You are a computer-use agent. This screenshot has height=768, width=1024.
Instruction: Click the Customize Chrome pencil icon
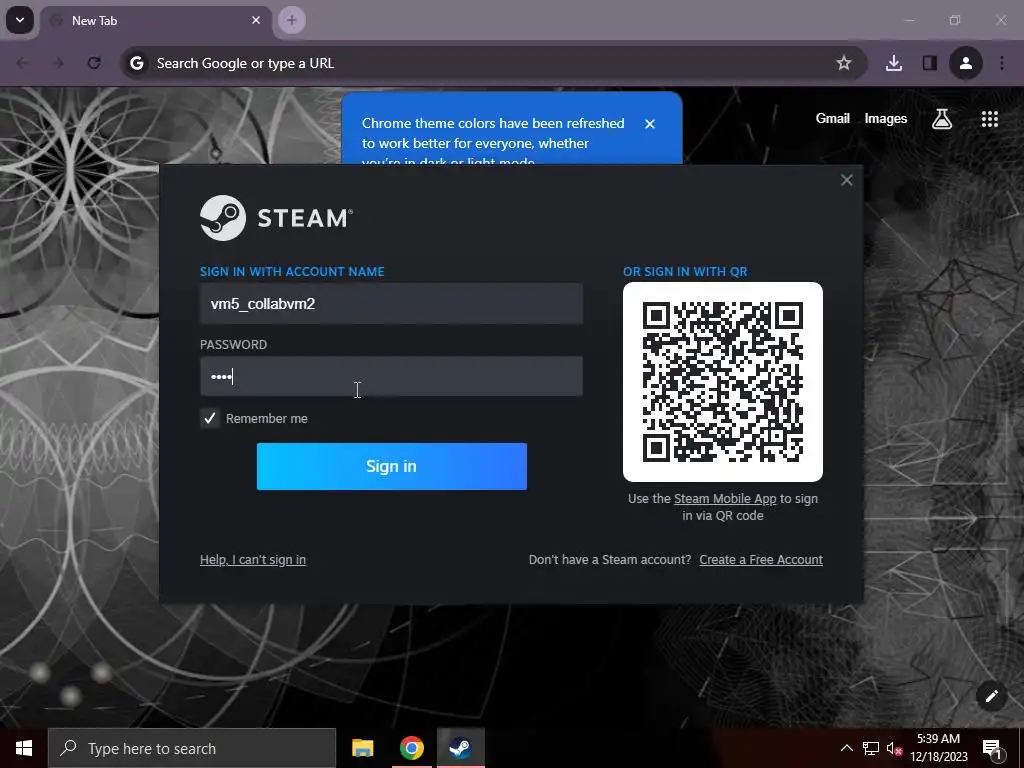click(991, 696)
